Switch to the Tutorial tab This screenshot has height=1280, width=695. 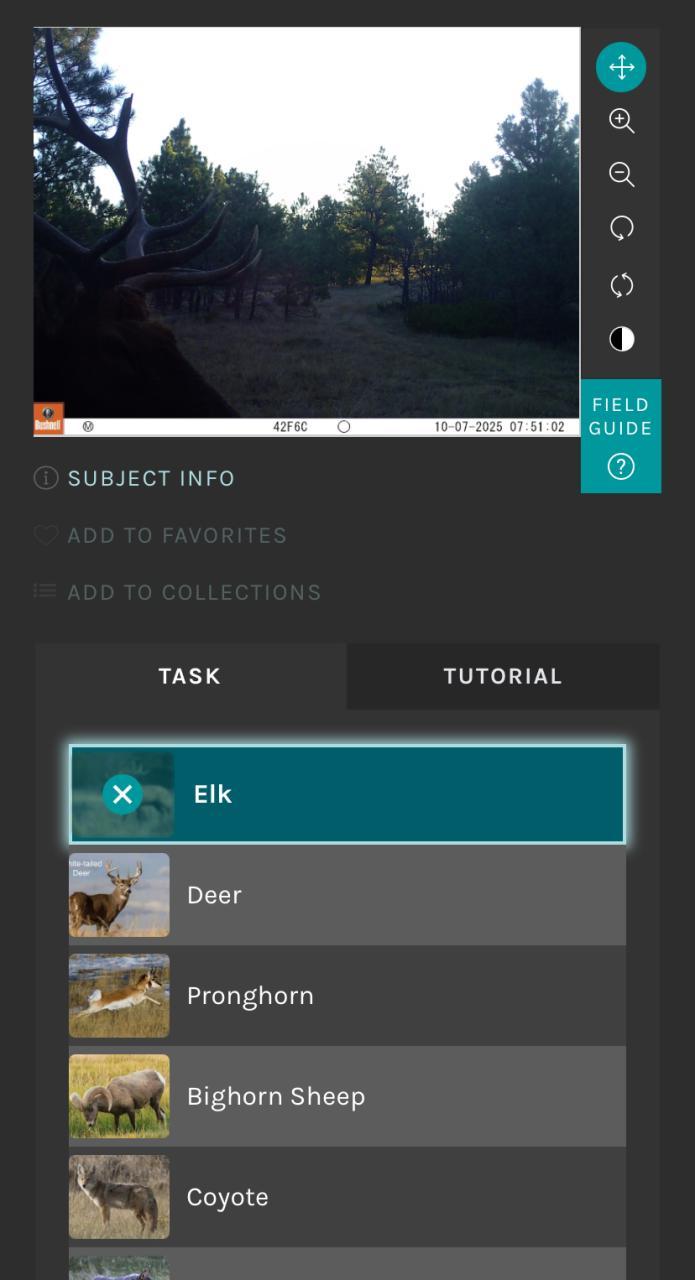tap(503, 676)
